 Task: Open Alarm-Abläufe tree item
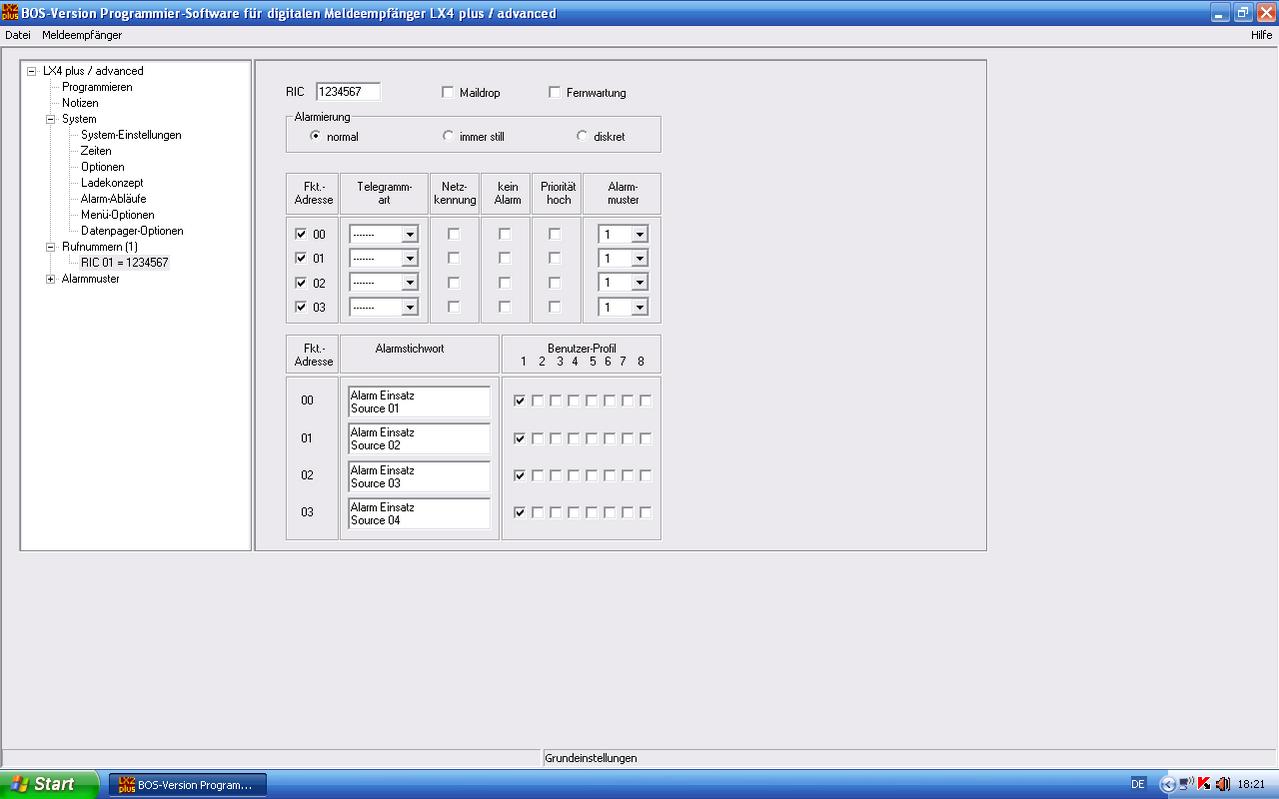coord(113,199)
